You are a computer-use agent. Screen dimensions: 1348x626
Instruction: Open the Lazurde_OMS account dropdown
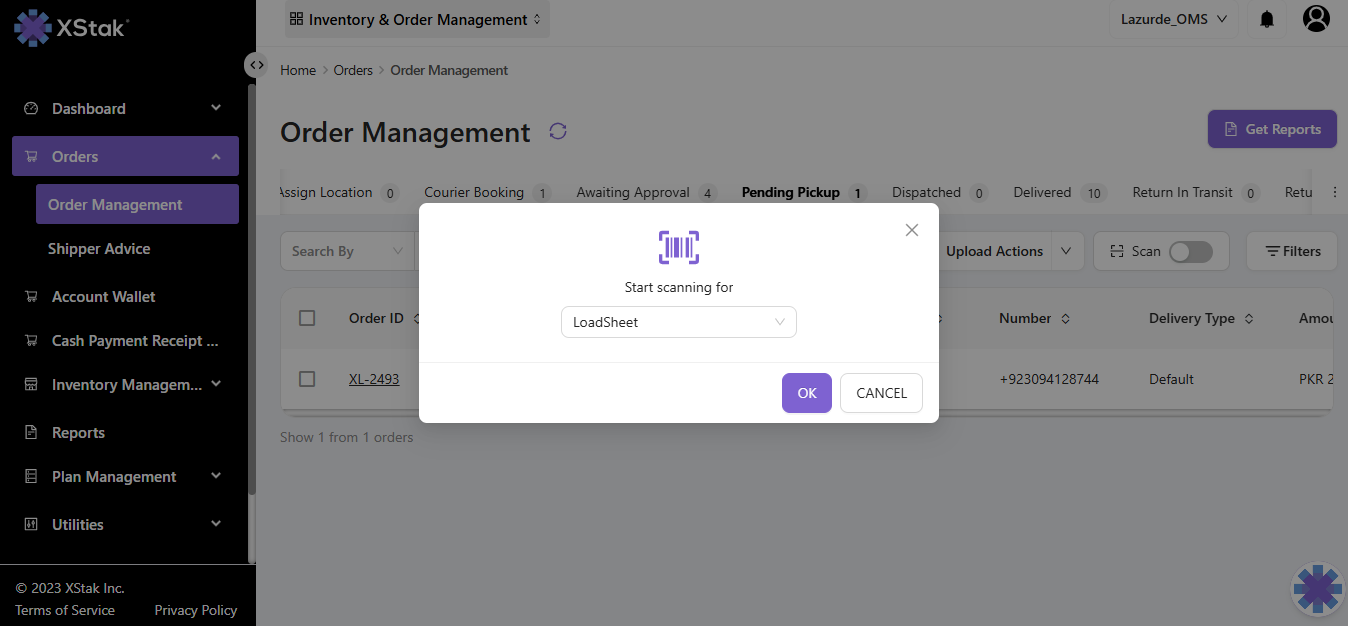(x=1173, y=19)
